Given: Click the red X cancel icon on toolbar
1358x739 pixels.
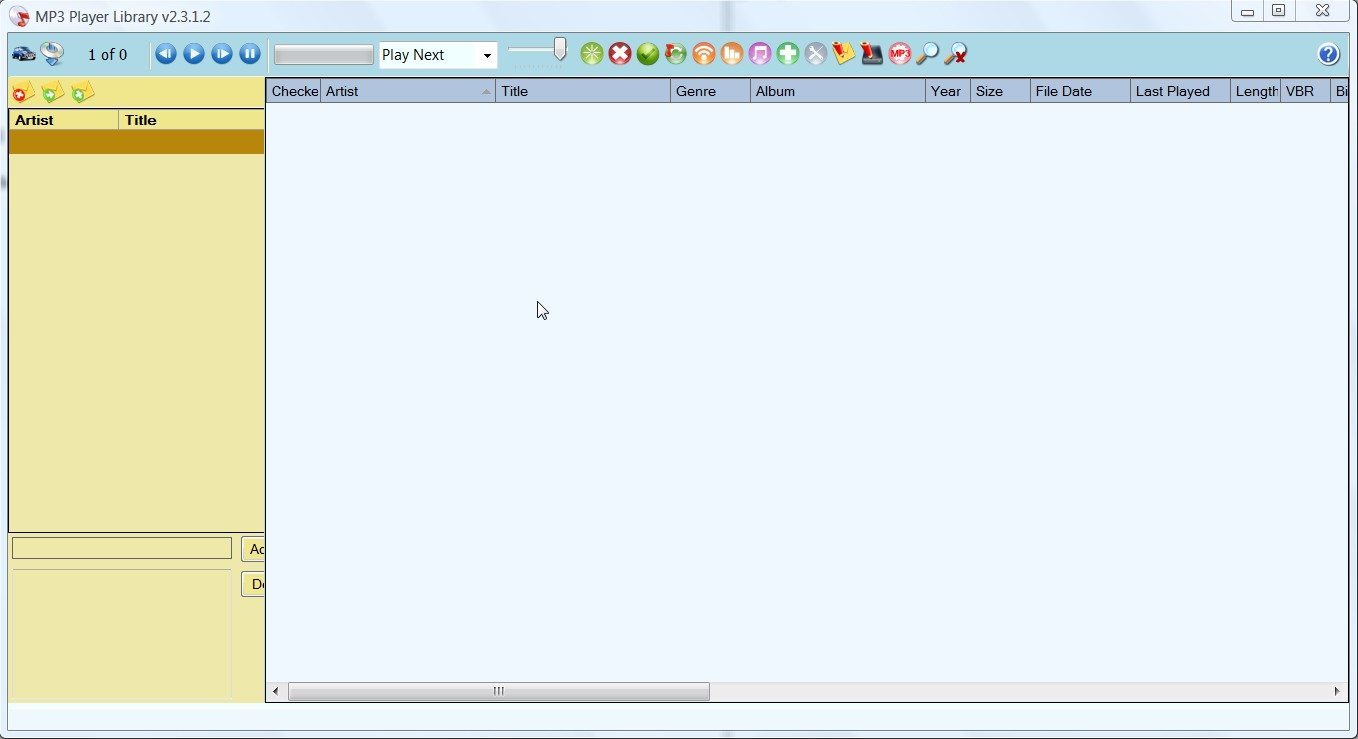Looking at the screenshot, I should click(x=620, y=53).
